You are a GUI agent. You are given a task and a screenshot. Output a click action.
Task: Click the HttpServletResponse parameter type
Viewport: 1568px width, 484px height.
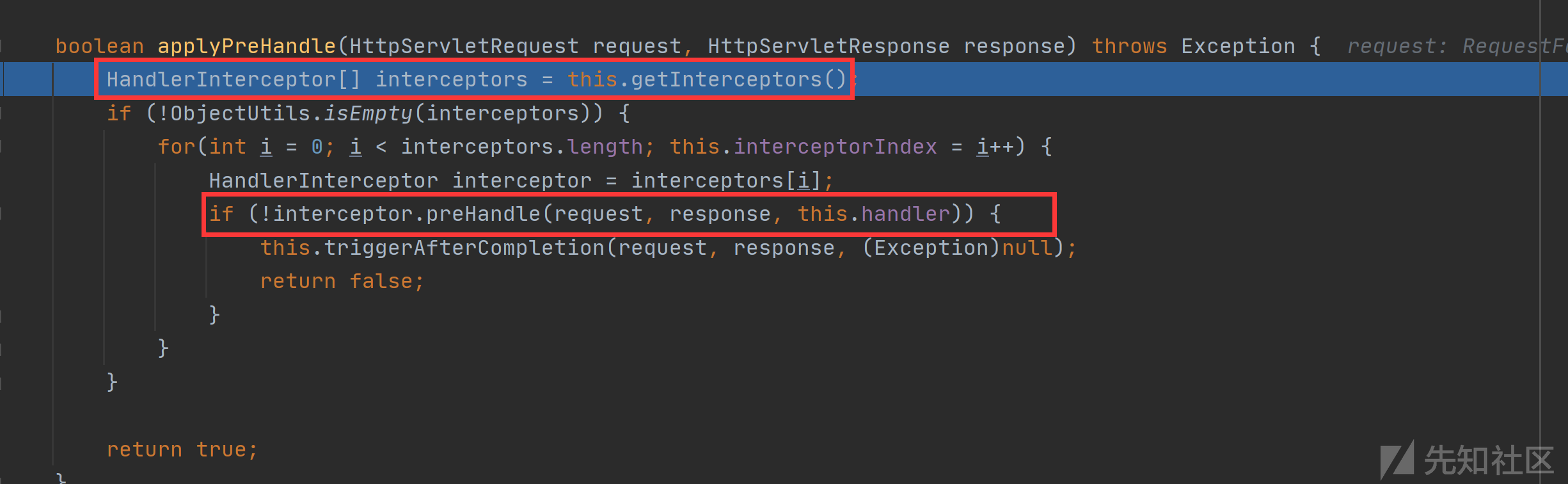pos(828,46)
